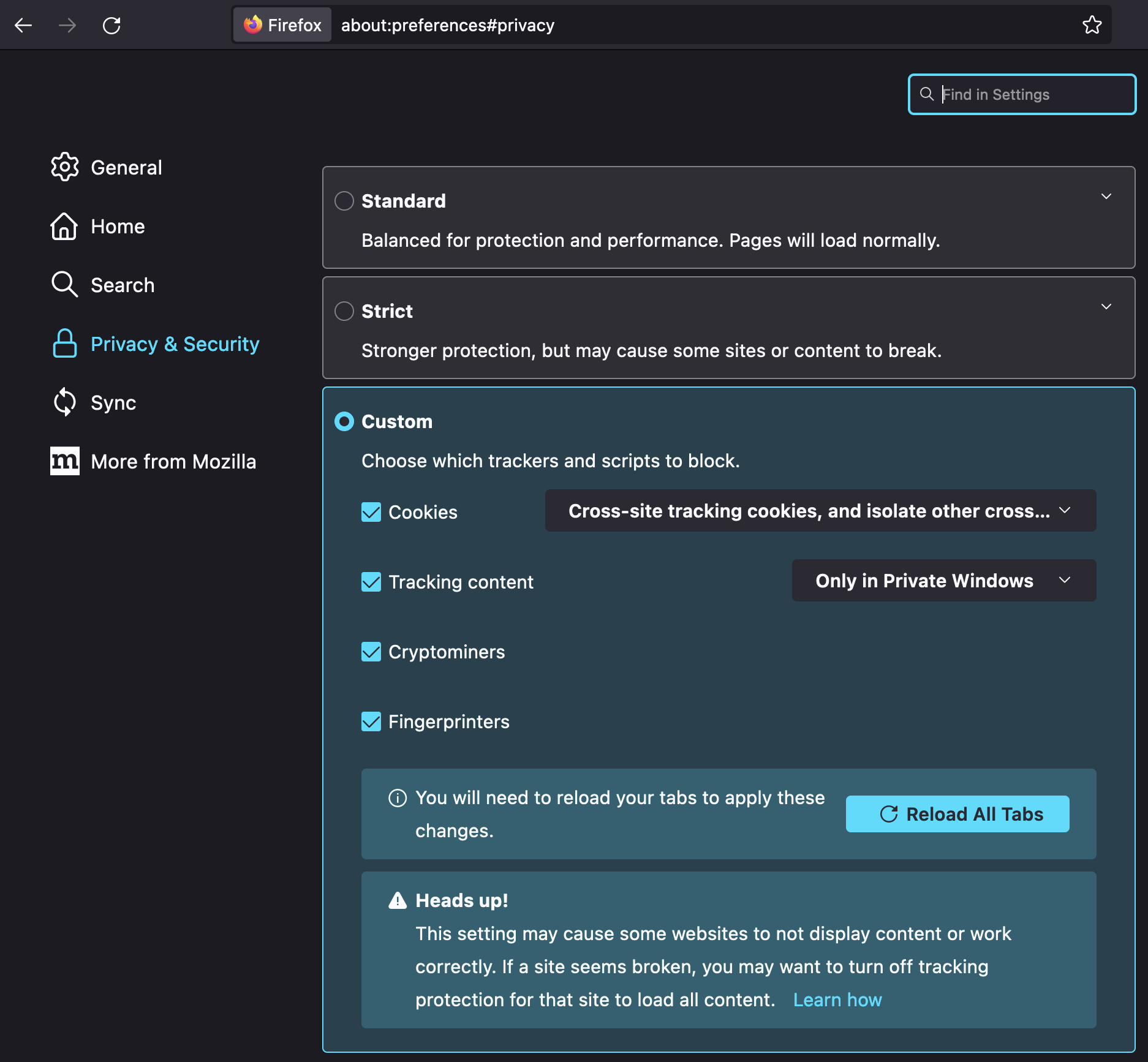
Task: Uncheck the Fingerprinters checkbox
Action: pyautogui.click(x=371, y=721)
